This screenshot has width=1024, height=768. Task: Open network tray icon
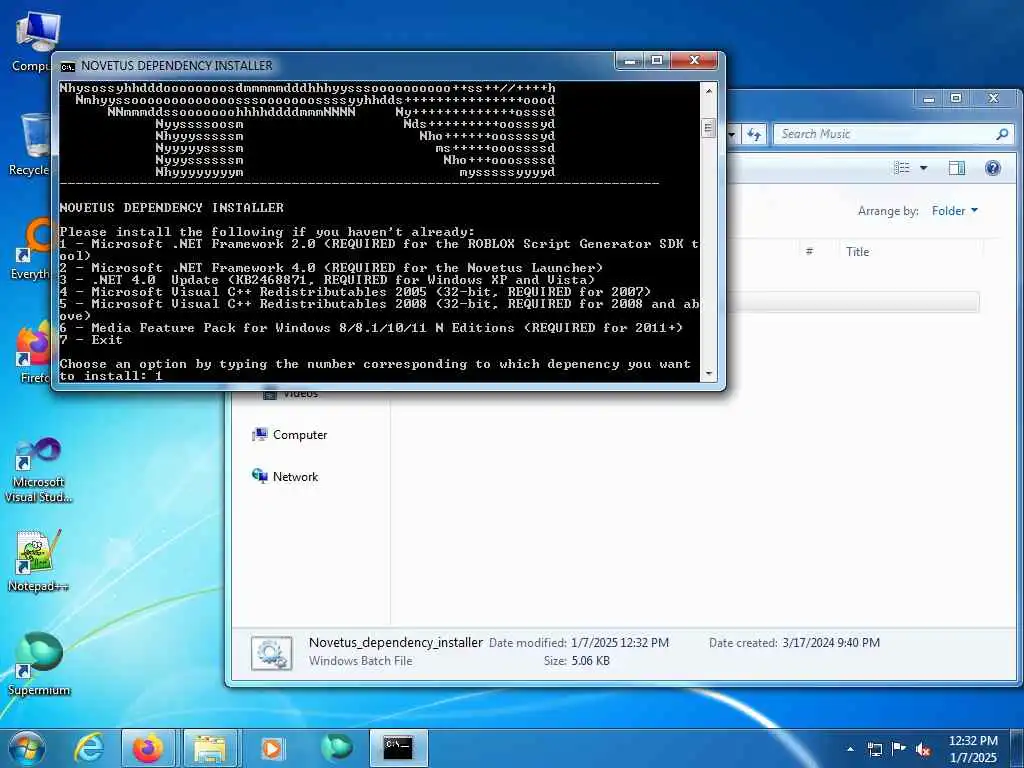874,749
